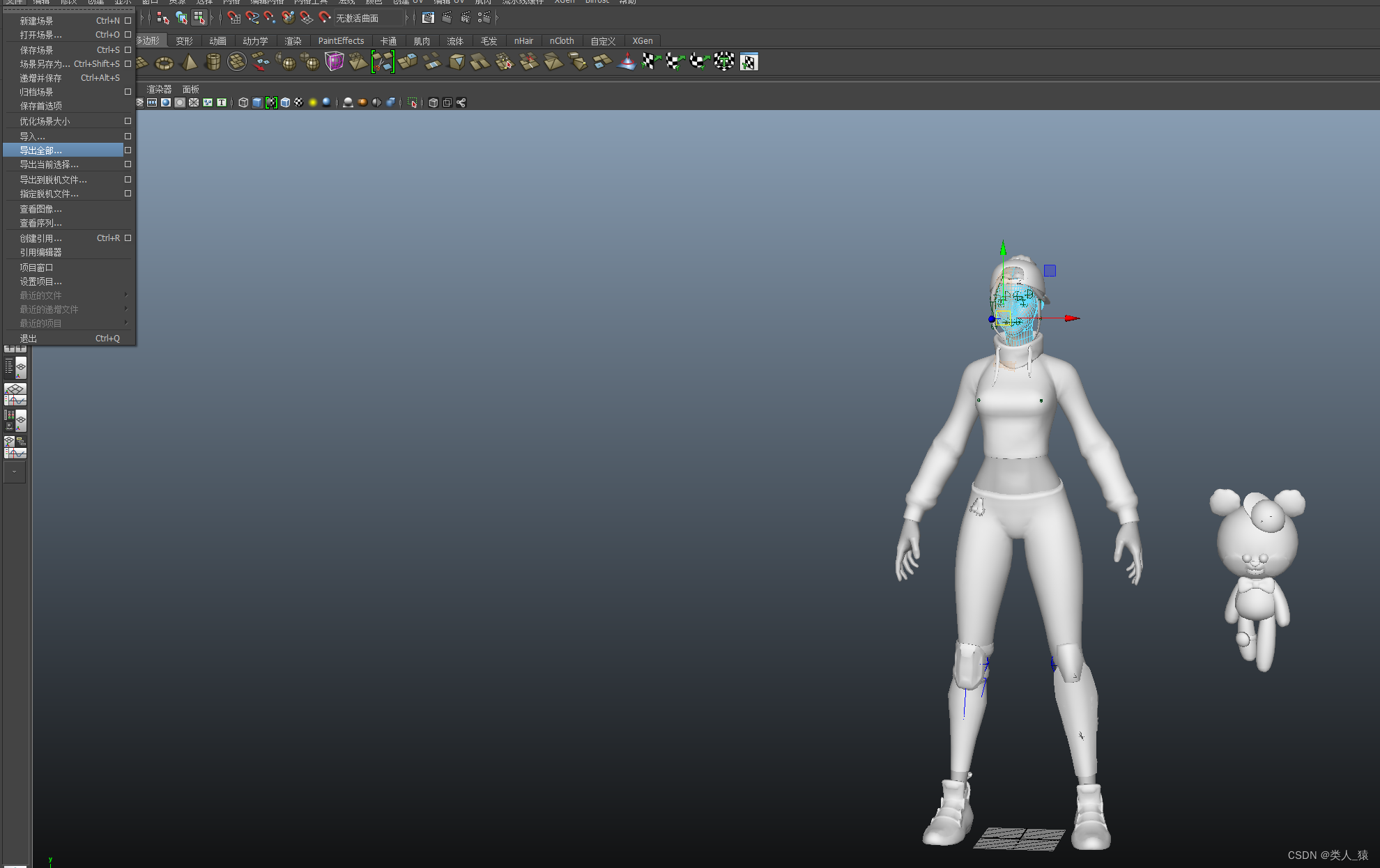Open the render settings icon
The width and height of the screenshot is (1380, 868).
coord(484,18)
